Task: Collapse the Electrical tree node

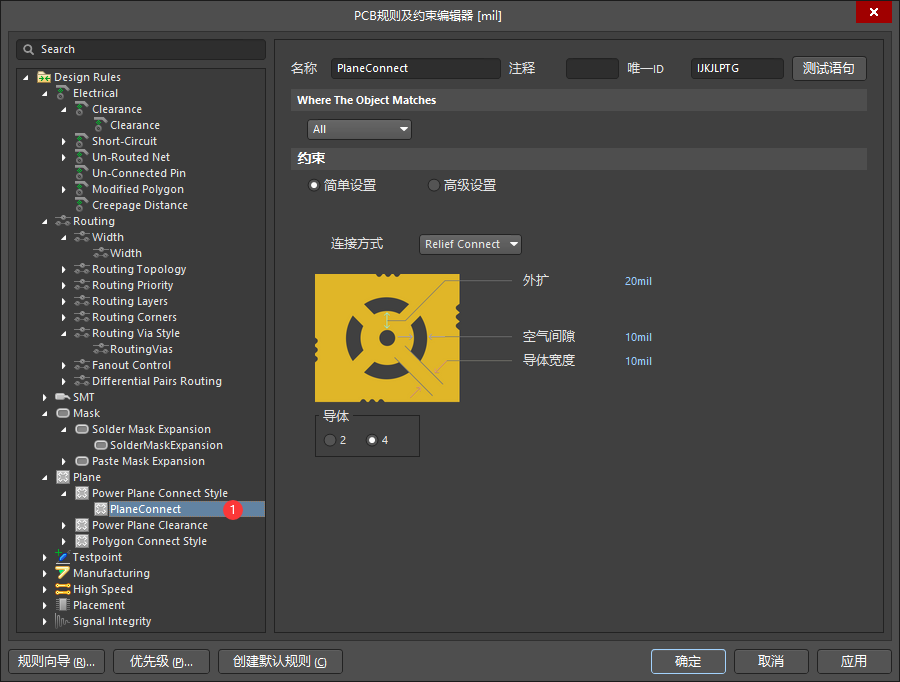Action: pos(45,93)
